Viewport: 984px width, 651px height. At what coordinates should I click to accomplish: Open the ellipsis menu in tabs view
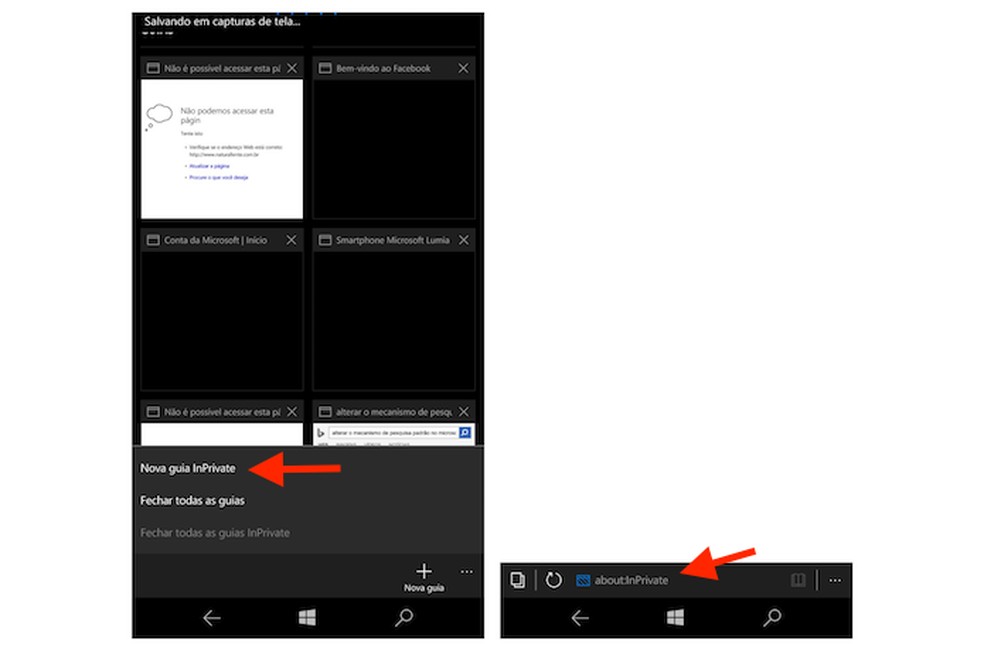(466, 571)
